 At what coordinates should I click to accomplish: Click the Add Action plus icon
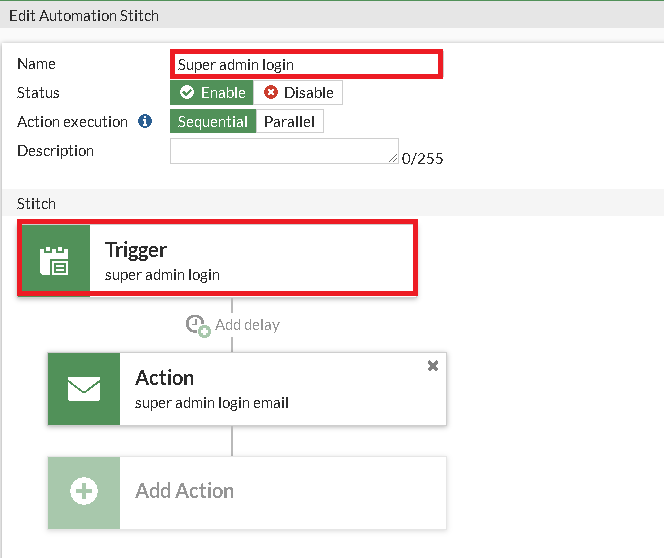[83, 492]
